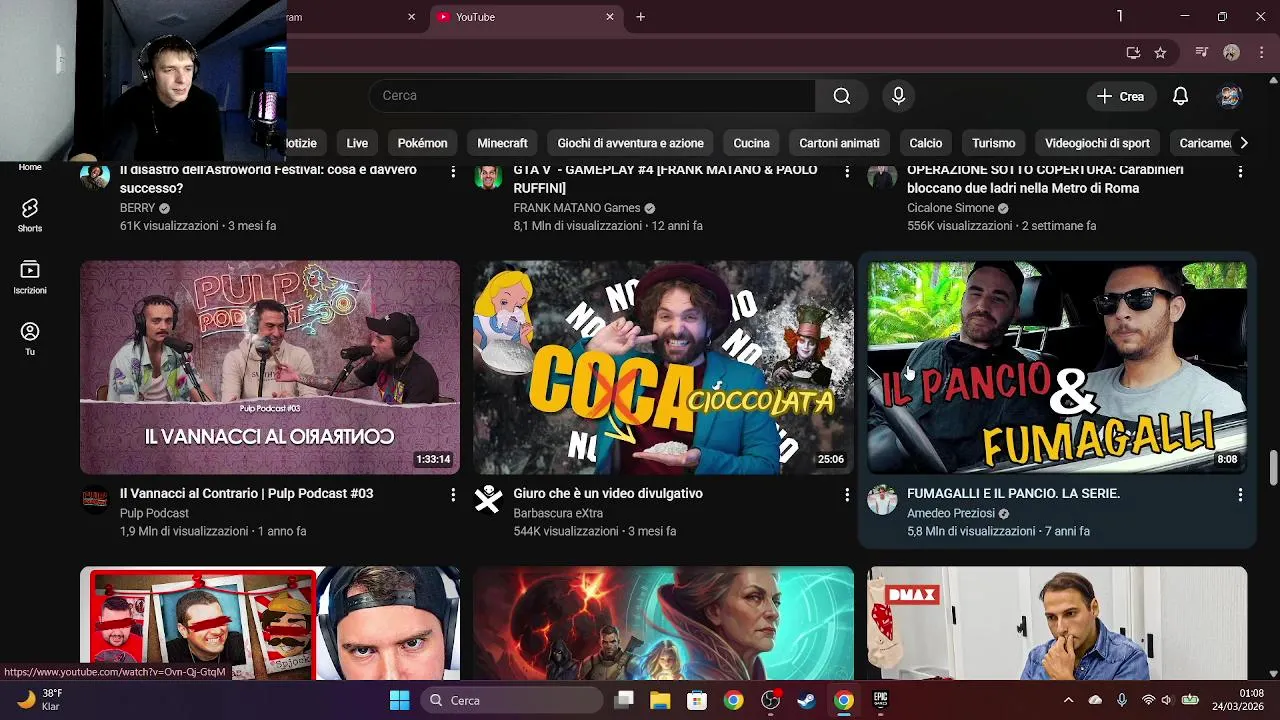Open Epic Games launcher from taskbar
This screenshot has width=1280, height=720.
[x=881, y=700]
